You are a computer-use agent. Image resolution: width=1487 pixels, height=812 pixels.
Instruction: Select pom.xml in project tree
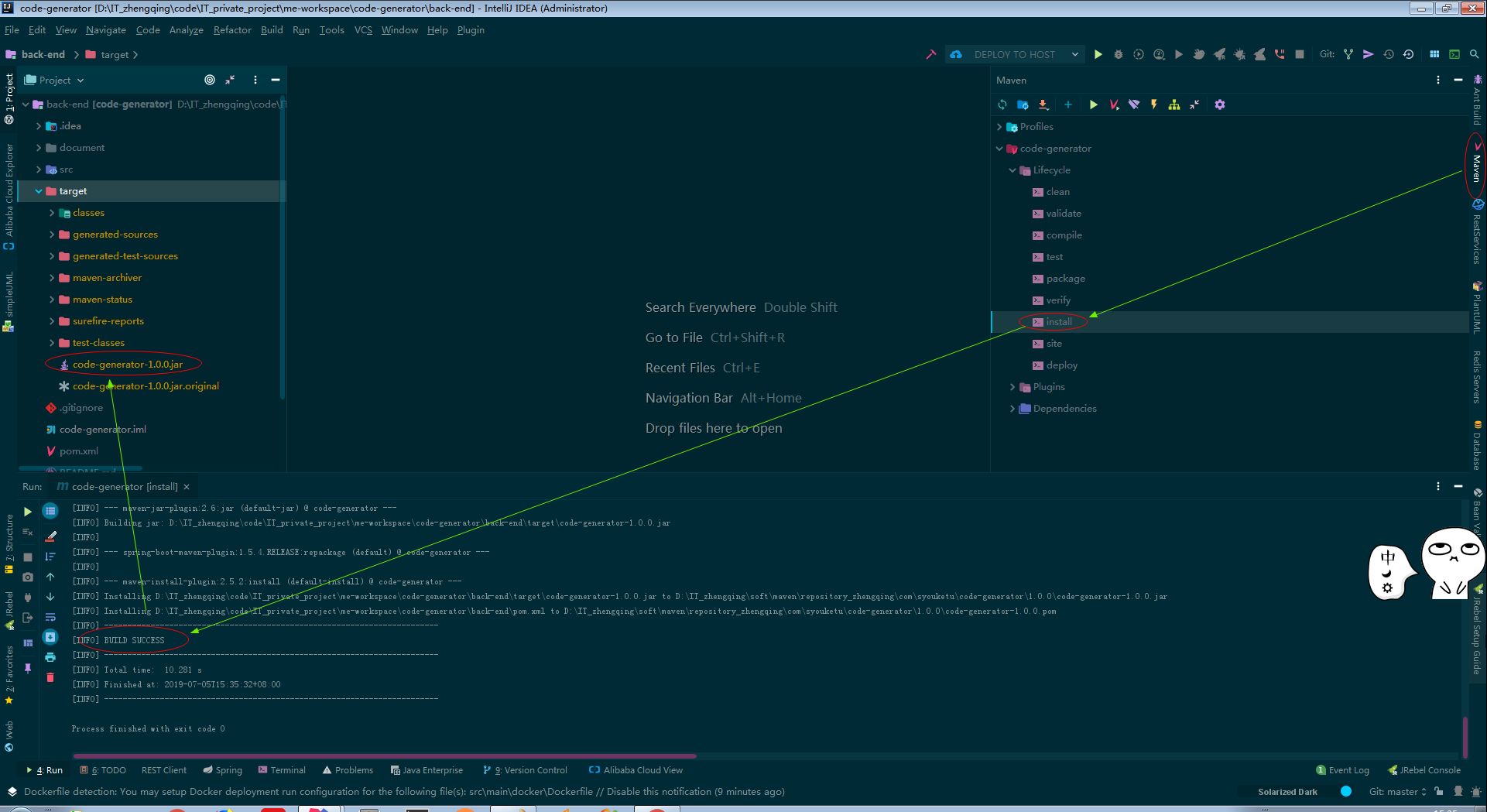pos(78,451)
